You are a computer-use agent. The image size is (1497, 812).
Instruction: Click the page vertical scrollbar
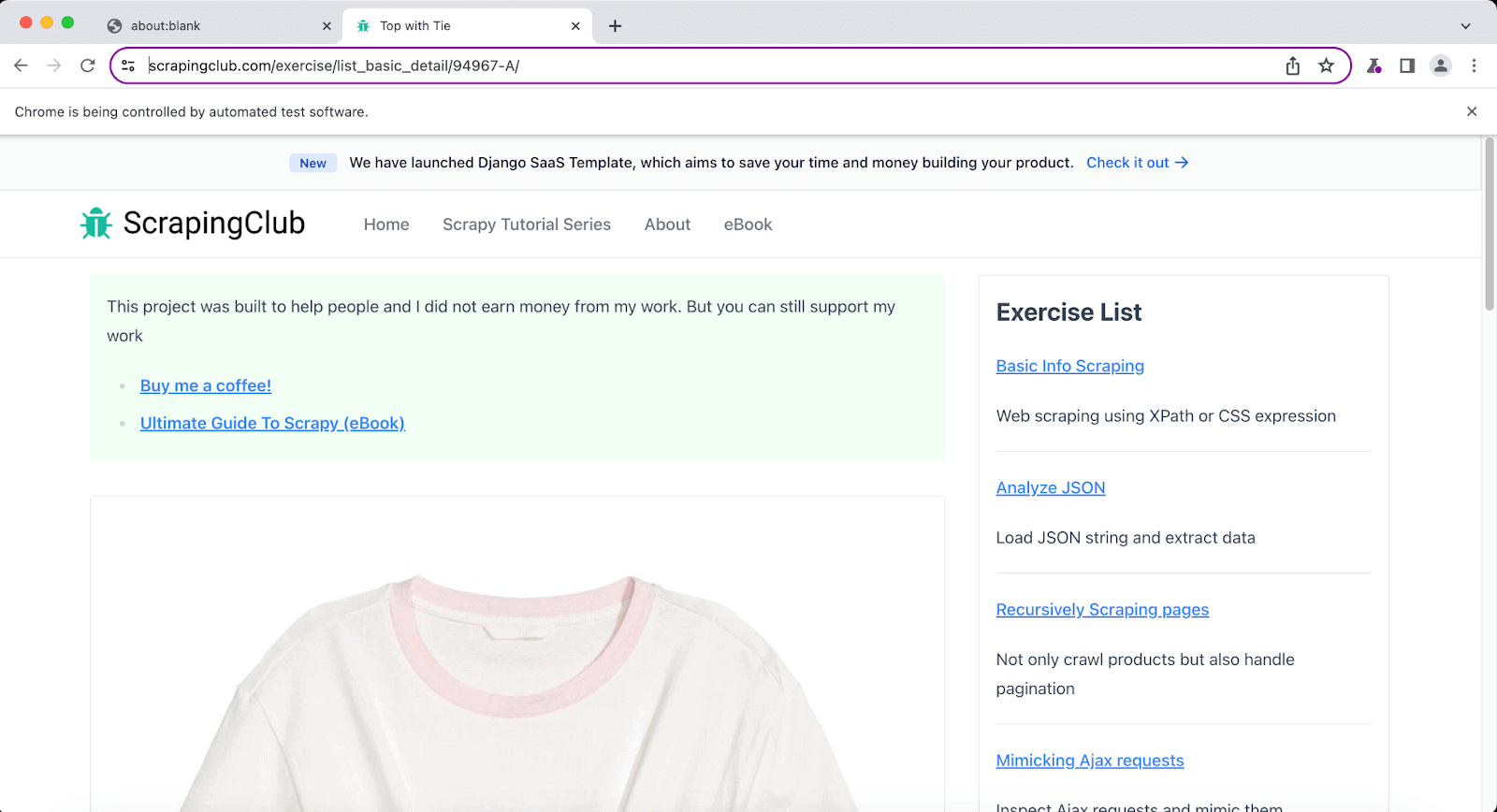(1490, 225)
